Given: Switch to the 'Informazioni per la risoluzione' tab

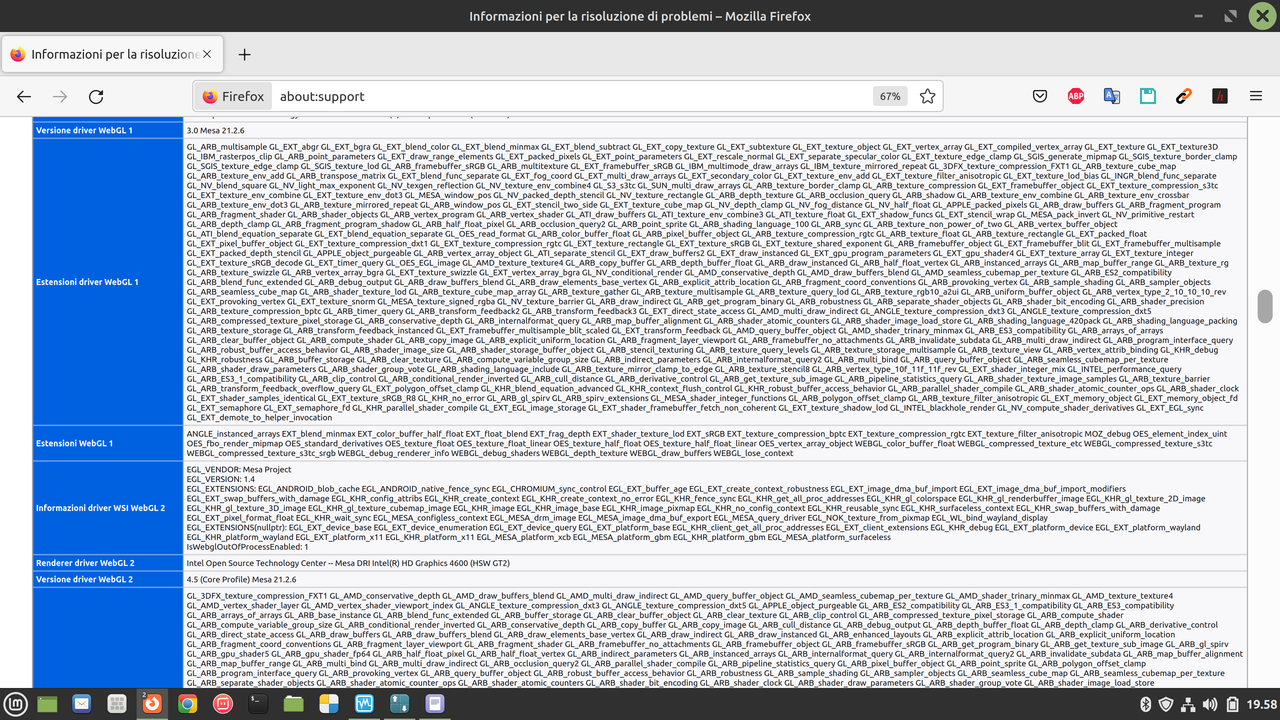Looking at the screenshot, I should [x=110, y=54].
